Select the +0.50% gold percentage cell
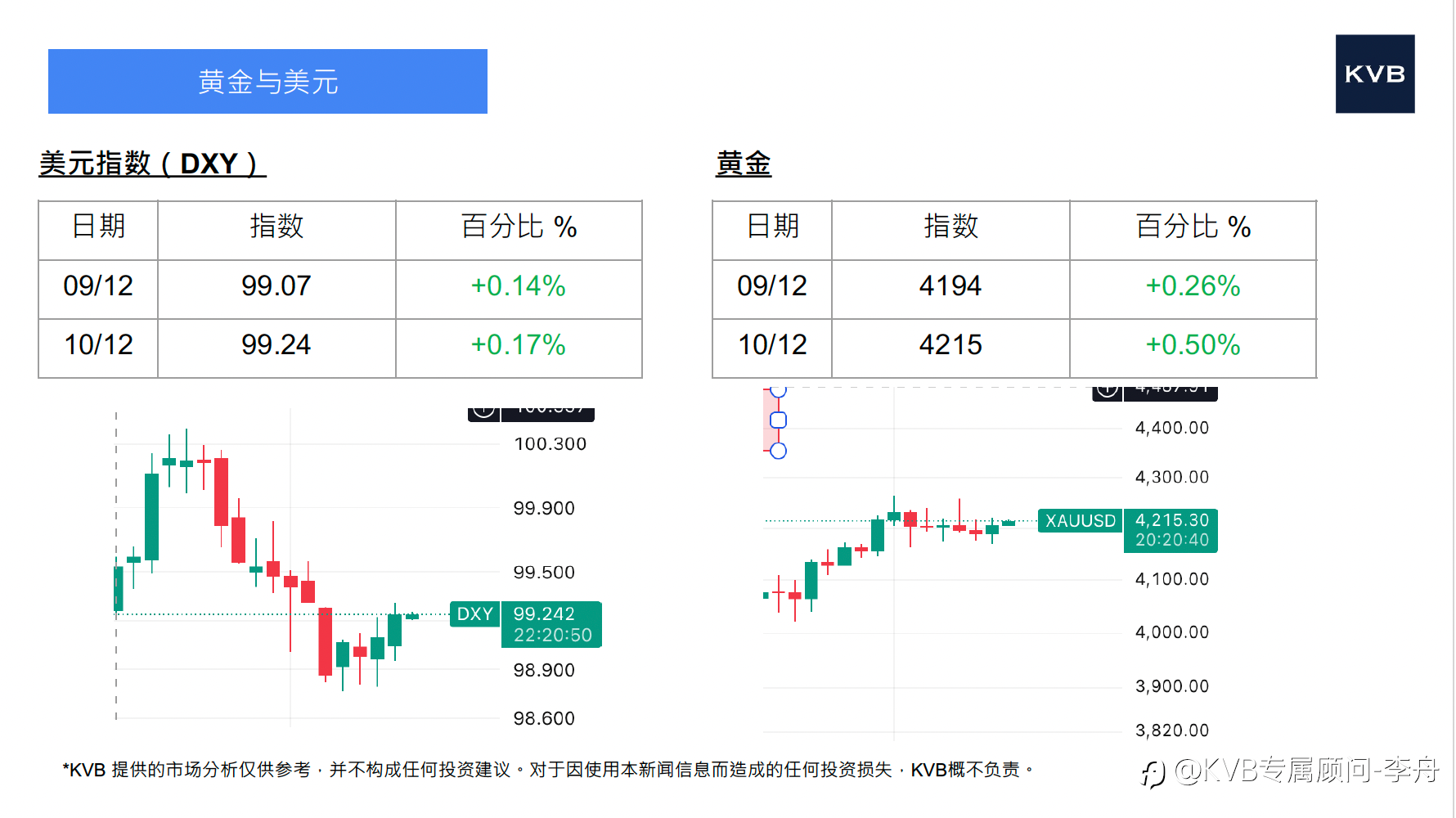This screenshot has height=818, width=1456. [x=1193, y=345]
